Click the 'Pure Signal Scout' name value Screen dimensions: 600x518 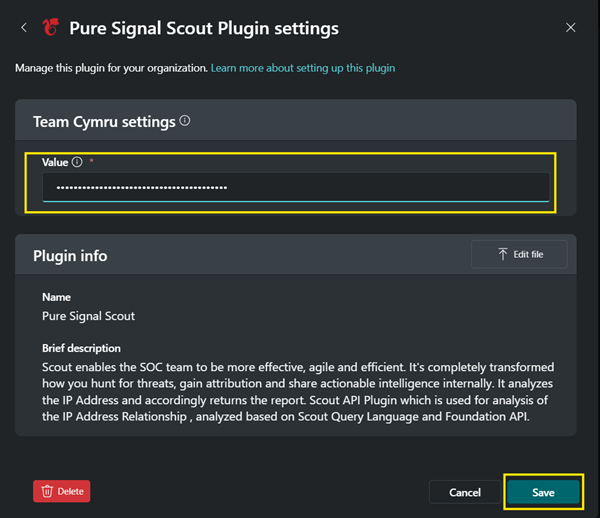click(88, 316)
